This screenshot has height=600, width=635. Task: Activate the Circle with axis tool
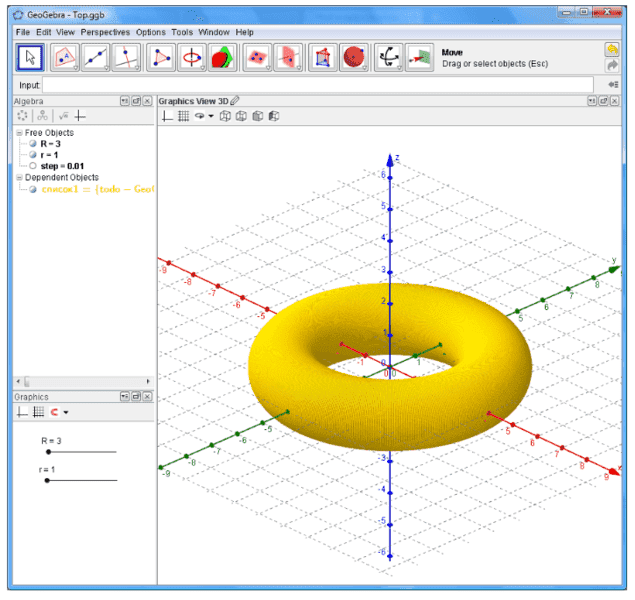pyautogui.click(x=191, y=58)
